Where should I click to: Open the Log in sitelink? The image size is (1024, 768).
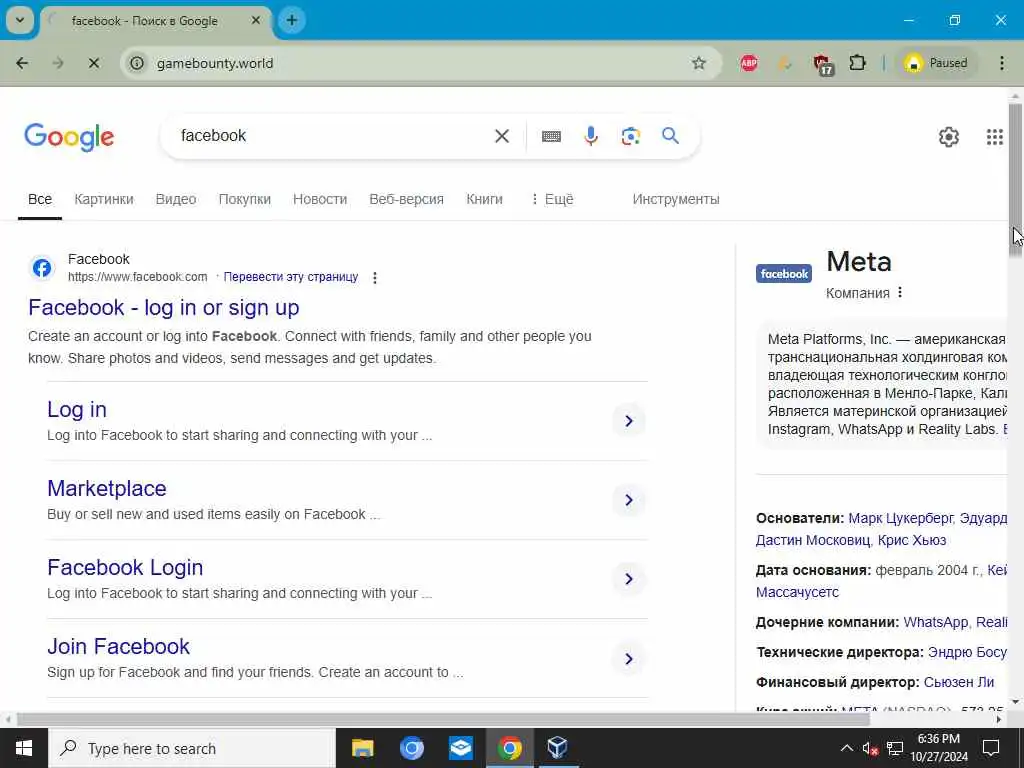(x=77, y=409)
